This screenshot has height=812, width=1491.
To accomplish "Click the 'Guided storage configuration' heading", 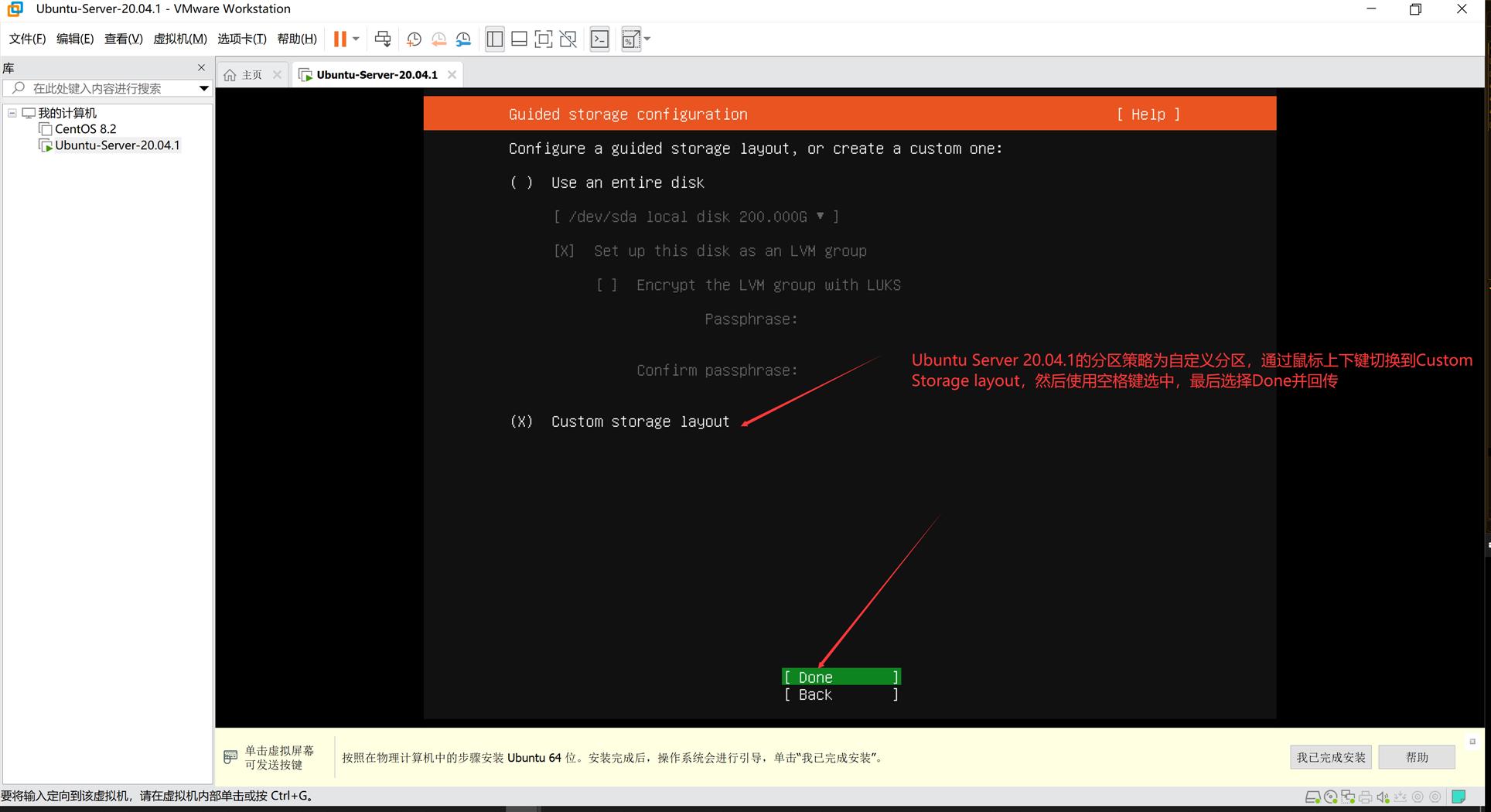I will [x=628, y=114].
